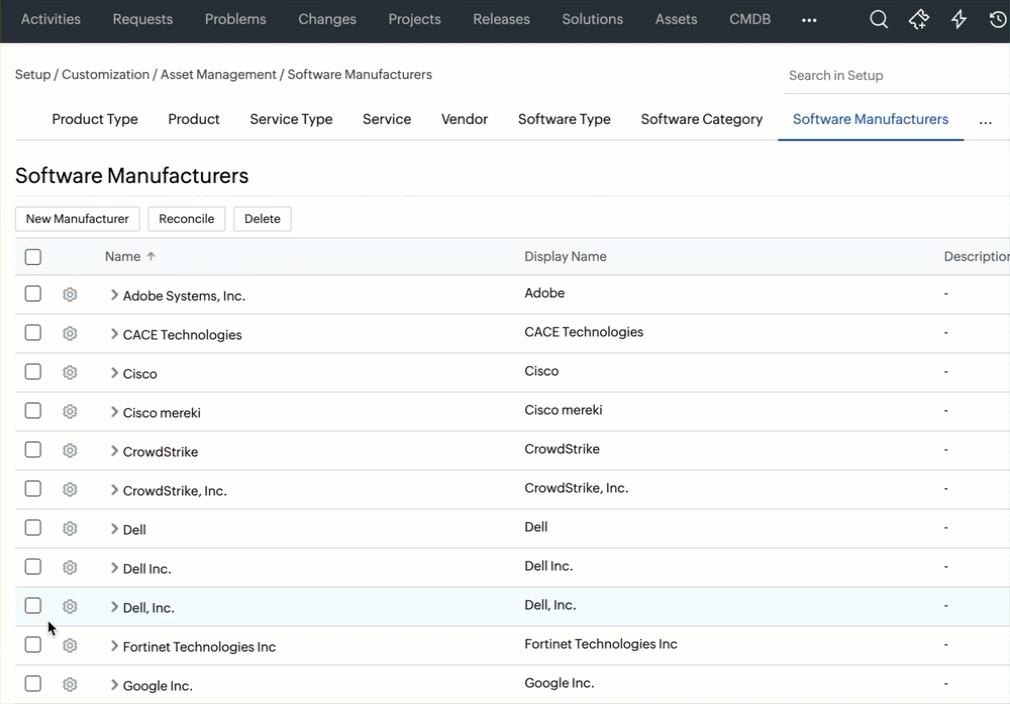Click the New Manufacturer button
Image resolution: width=1010 pixels, height=704 pixels.
click(x=77, y=219)
